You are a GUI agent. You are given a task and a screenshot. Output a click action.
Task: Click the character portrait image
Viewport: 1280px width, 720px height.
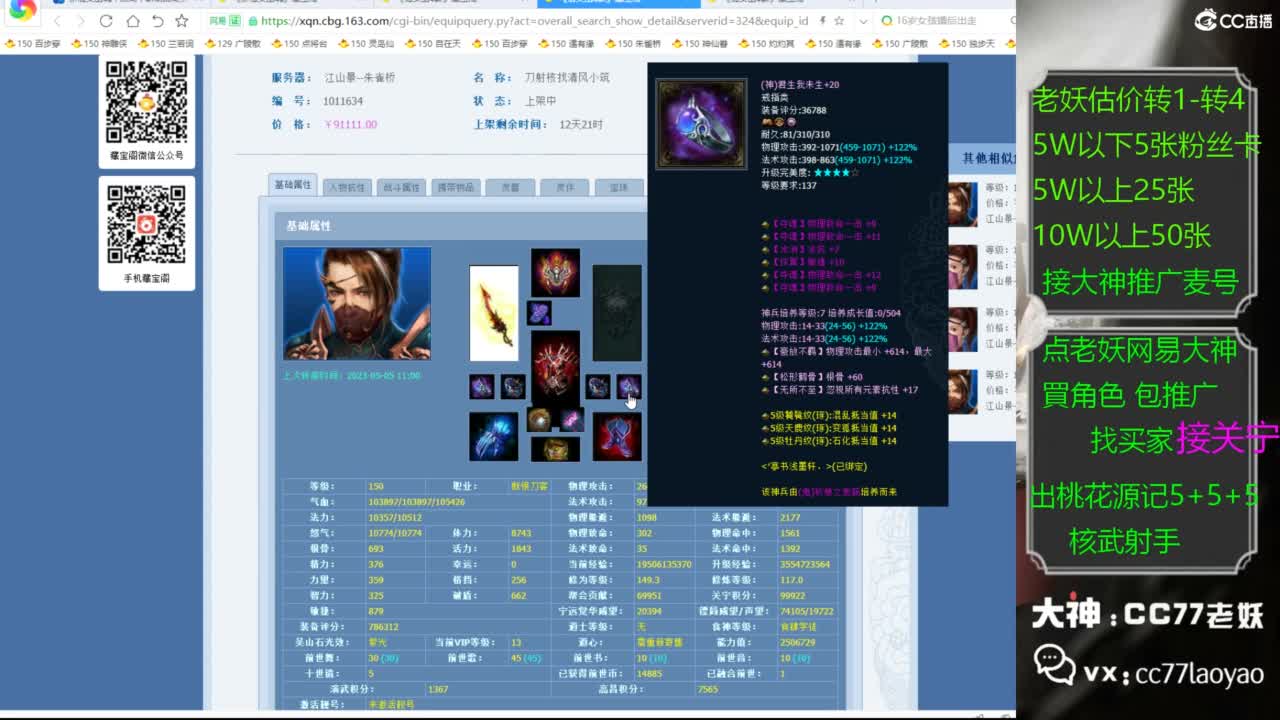(357, 304)
